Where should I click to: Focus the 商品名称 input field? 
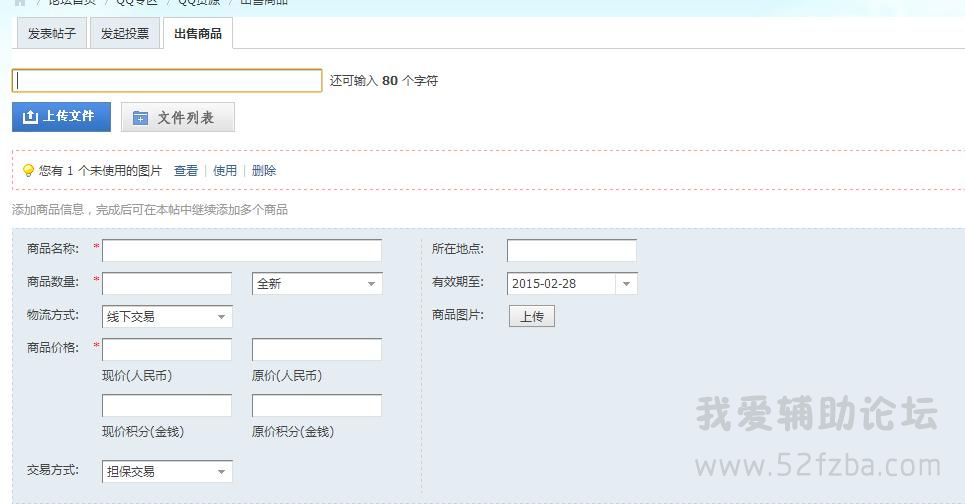click(242, 250)
